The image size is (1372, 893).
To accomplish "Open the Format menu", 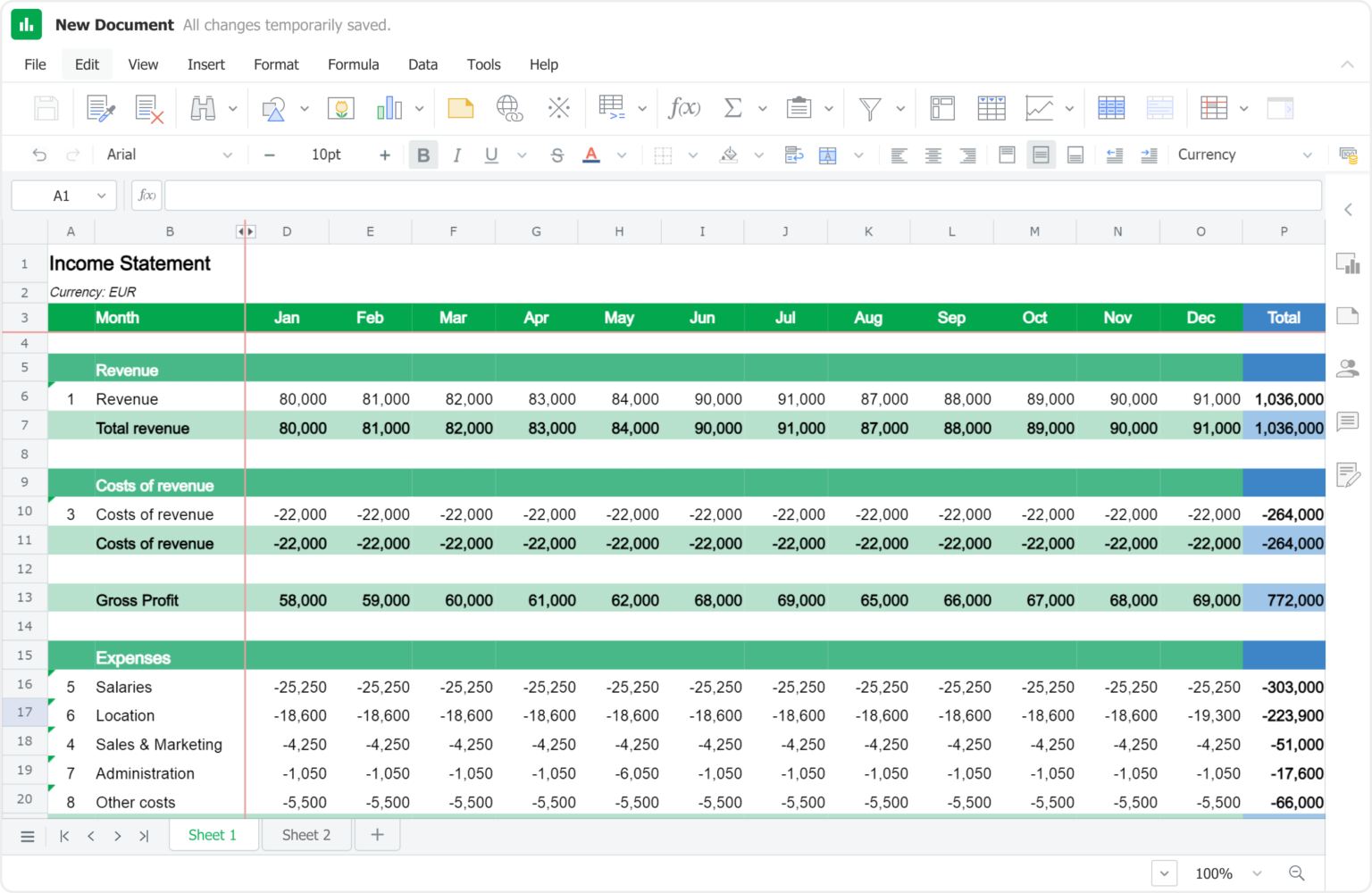I will tap(276, 64).
